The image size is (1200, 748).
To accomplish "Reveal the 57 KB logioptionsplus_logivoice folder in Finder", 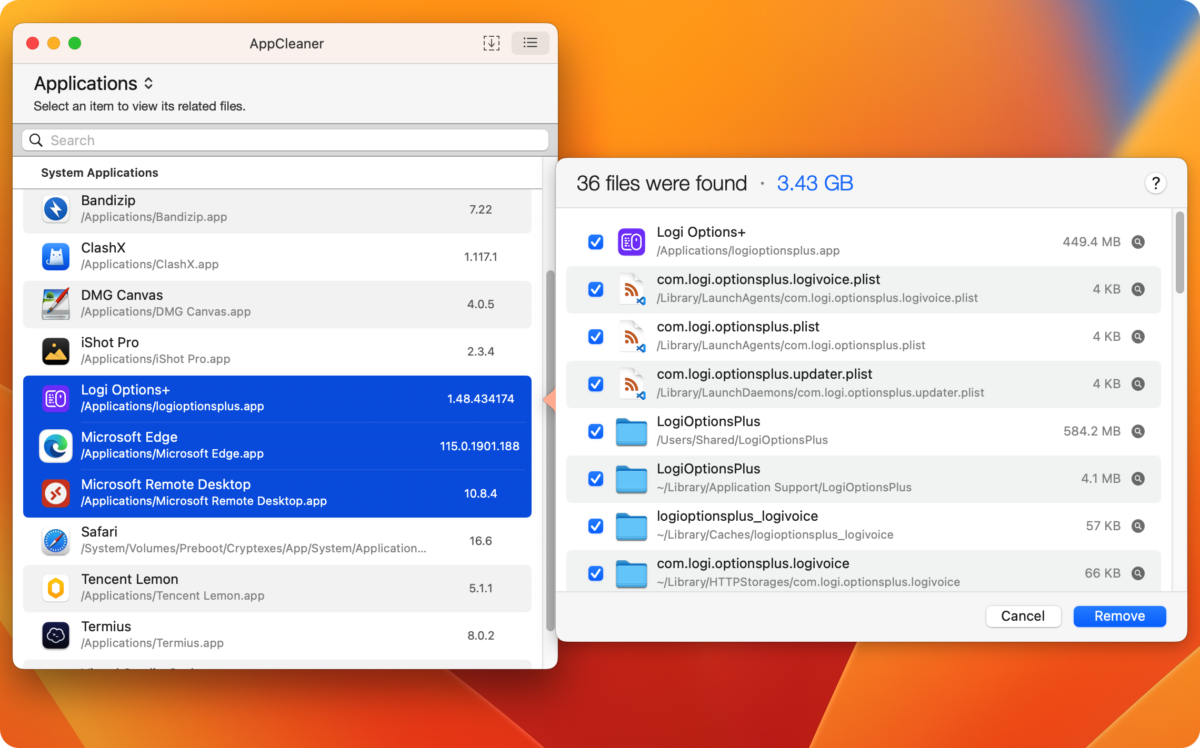I will (x=1138, y=526).
